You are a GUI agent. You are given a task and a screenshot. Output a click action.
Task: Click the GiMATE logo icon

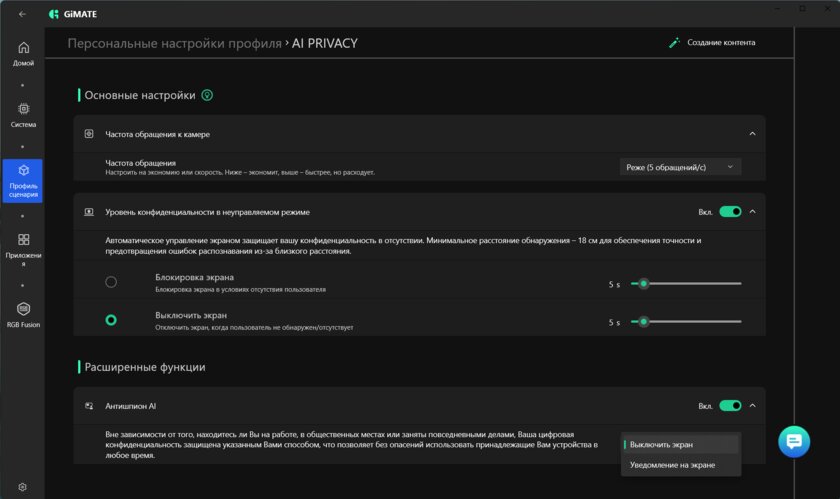coord(54,14)
